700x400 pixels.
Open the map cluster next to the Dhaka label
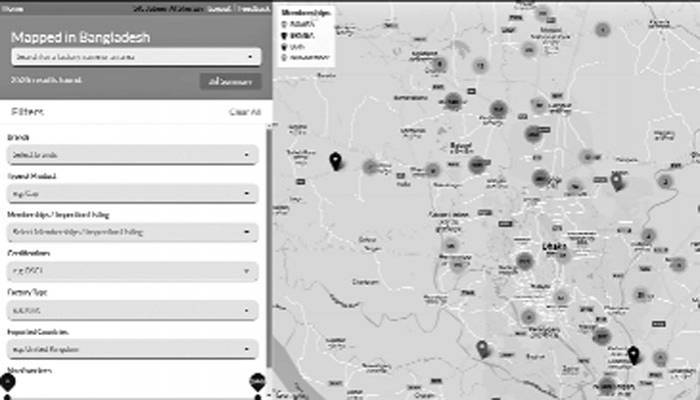coord(563,255)
